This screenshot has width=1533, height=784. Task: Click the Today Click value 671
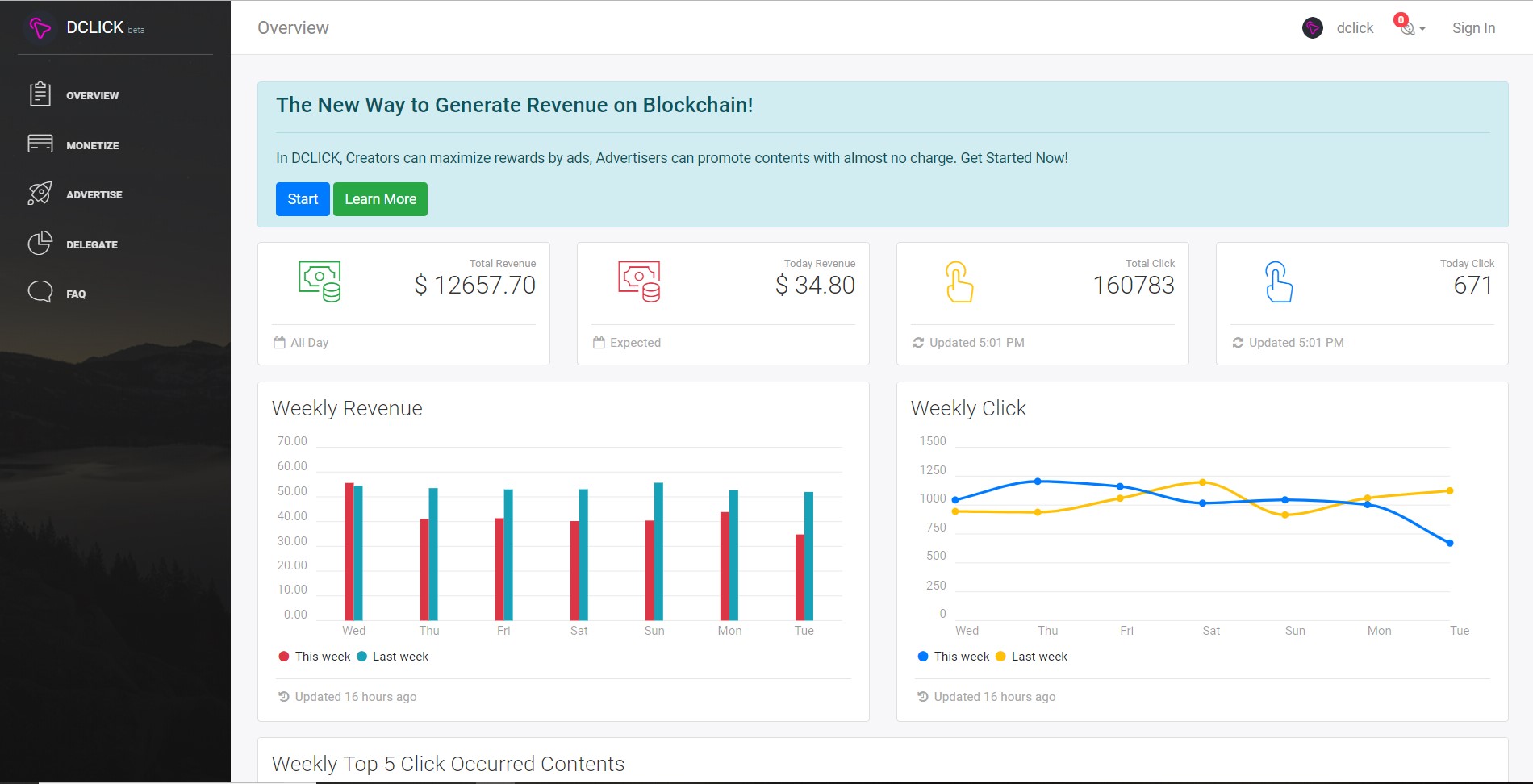tap(1473, 285)
